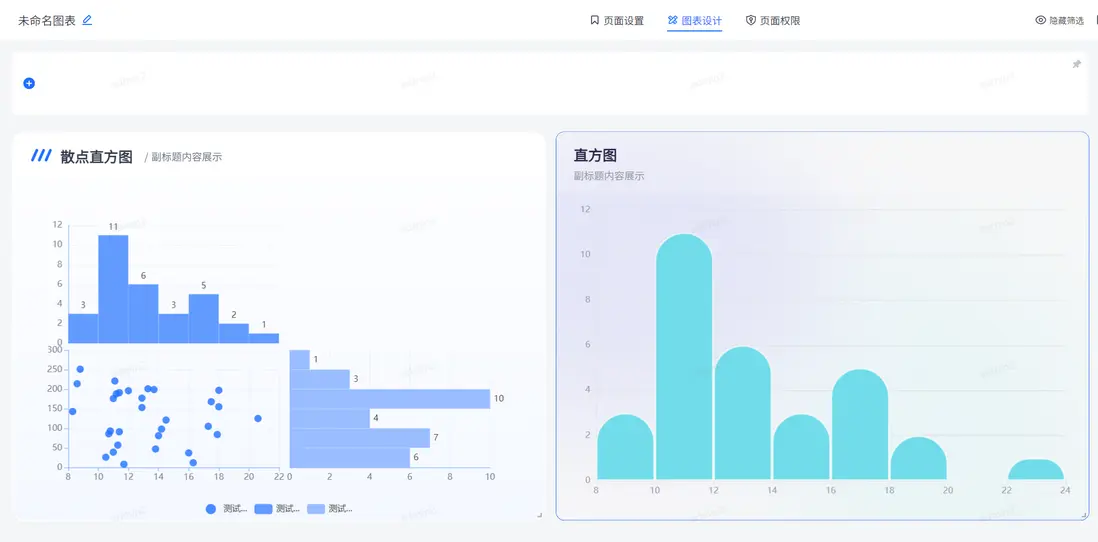The width and height of the screenshot is (1098, 542).
Task: Click the blue histogram bar labeled 6 on top
Action: click(143, 314)
